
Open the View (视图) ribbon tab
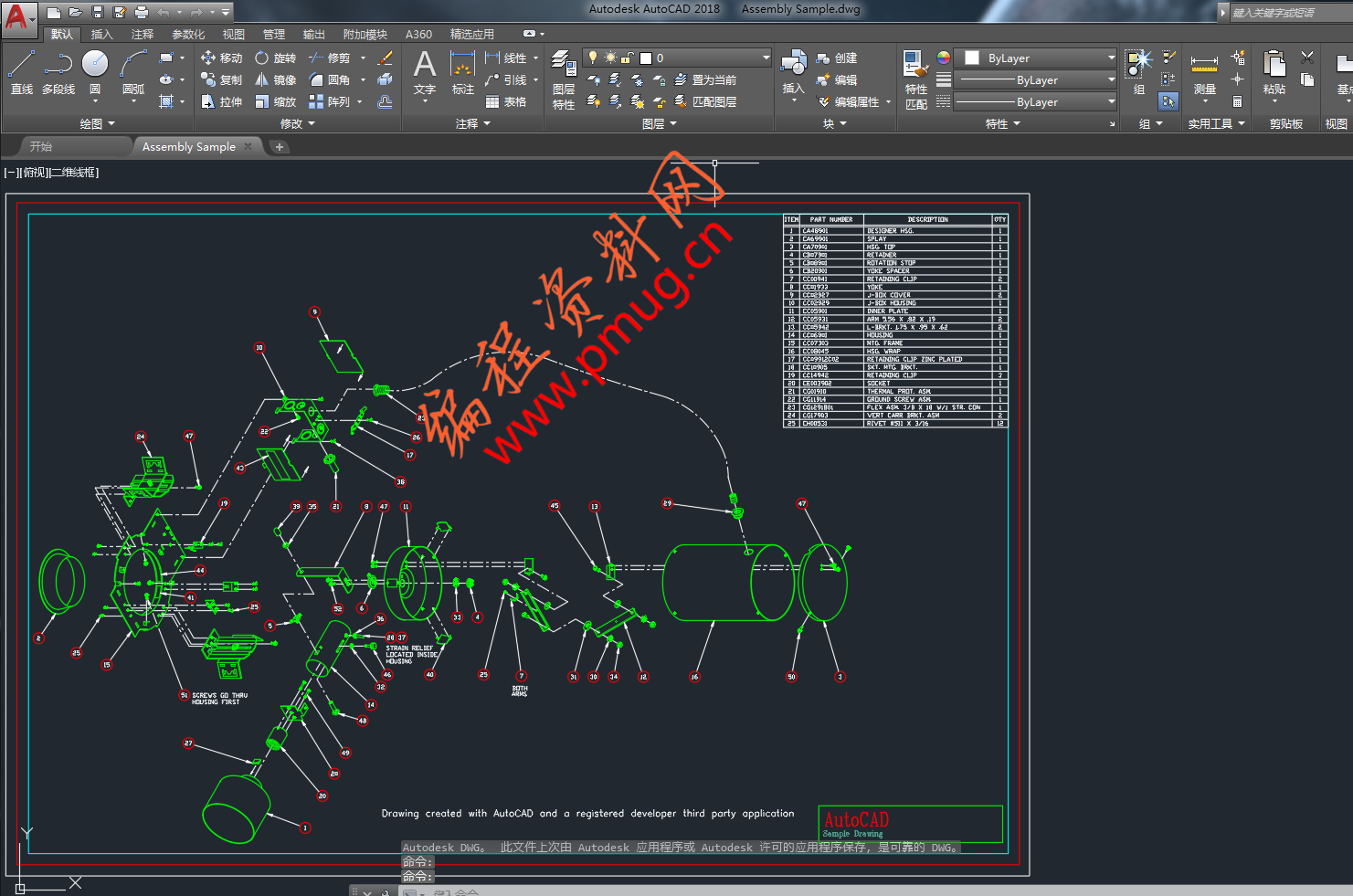coord(234,34)
